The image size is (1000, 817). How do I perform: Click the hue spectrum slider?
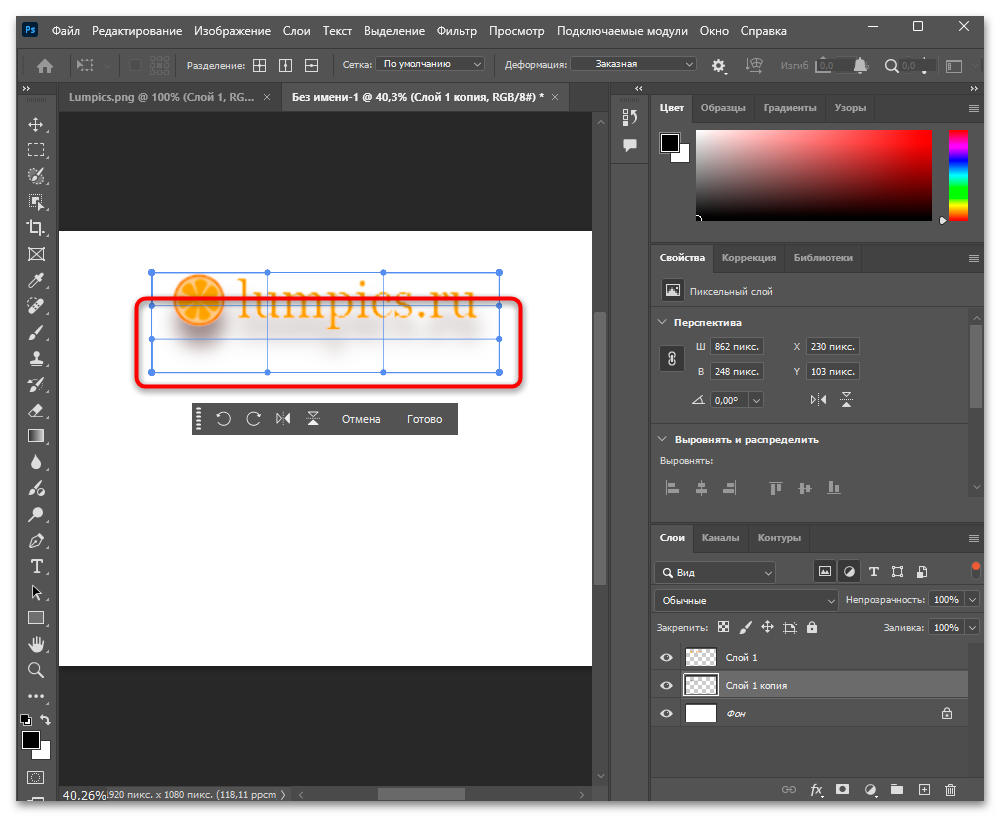958,175
